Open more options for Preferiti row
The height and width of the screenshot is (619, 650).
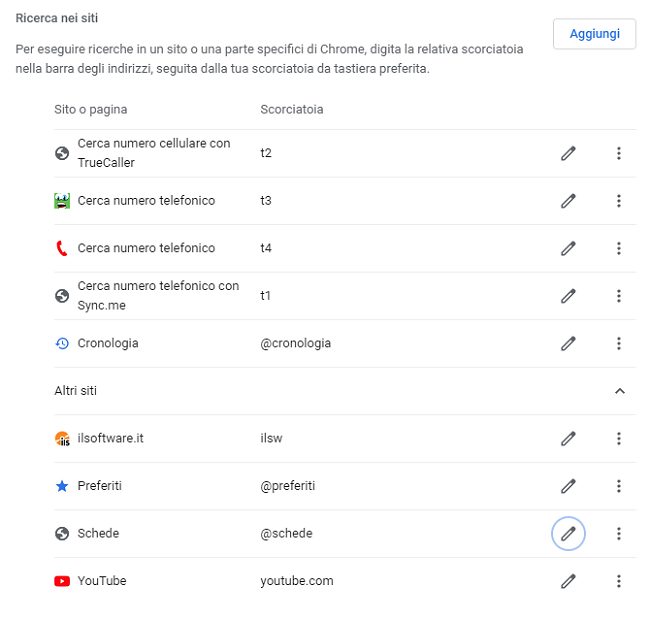pyautogui.click(x=618, y=485)
